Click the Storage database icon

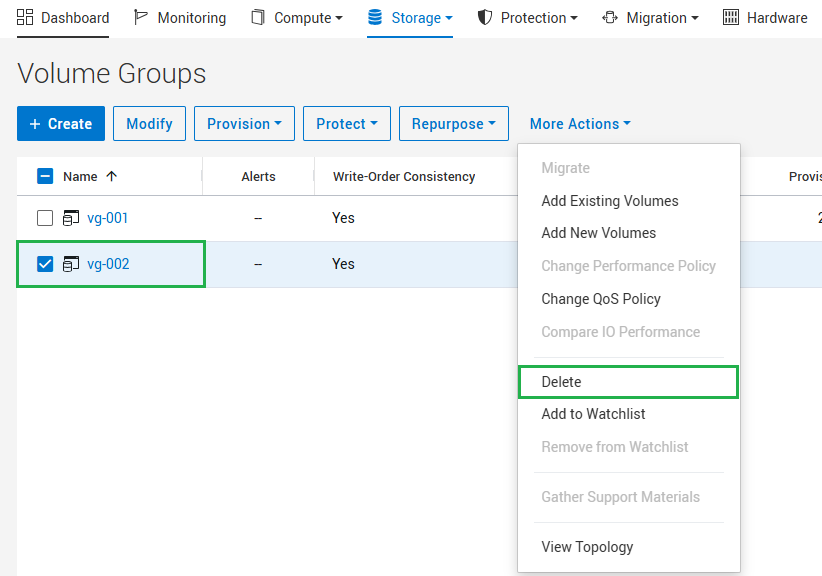point(375,17)
